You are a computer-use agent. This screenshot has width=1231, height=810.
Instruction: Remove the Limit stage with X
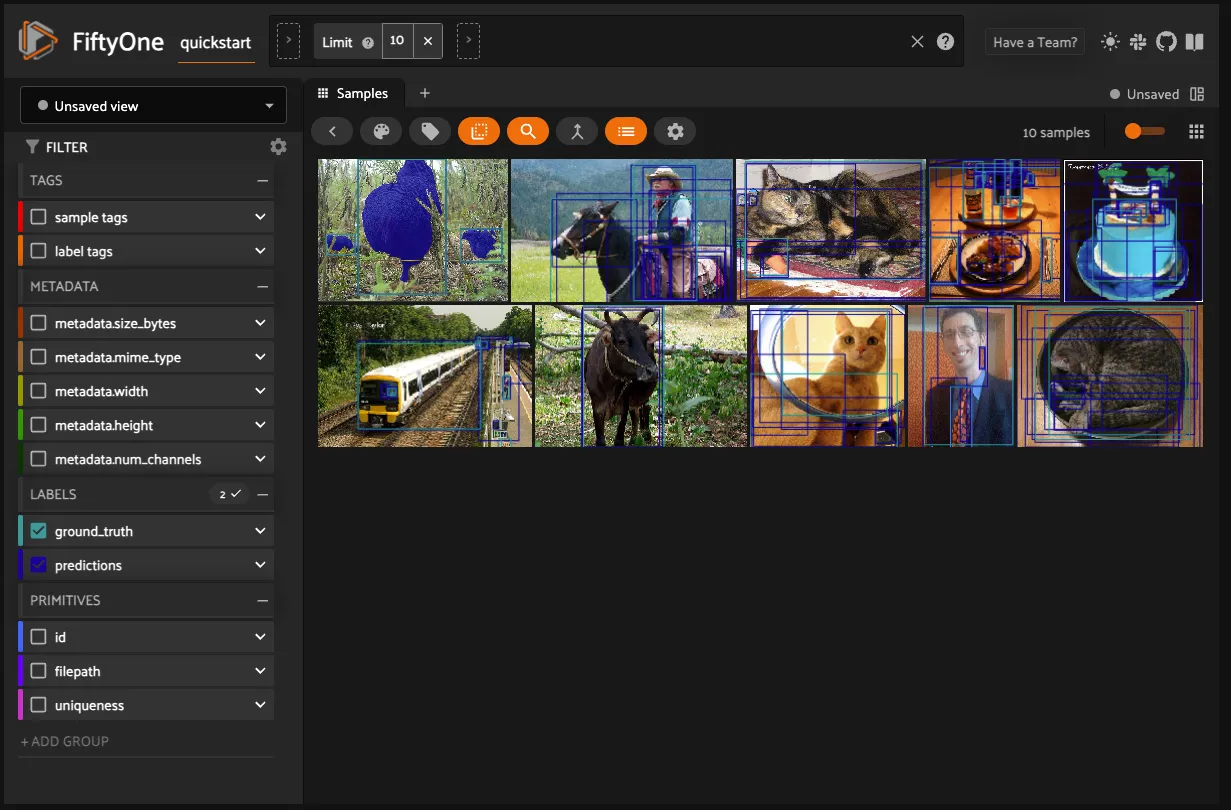click(427, 41)
